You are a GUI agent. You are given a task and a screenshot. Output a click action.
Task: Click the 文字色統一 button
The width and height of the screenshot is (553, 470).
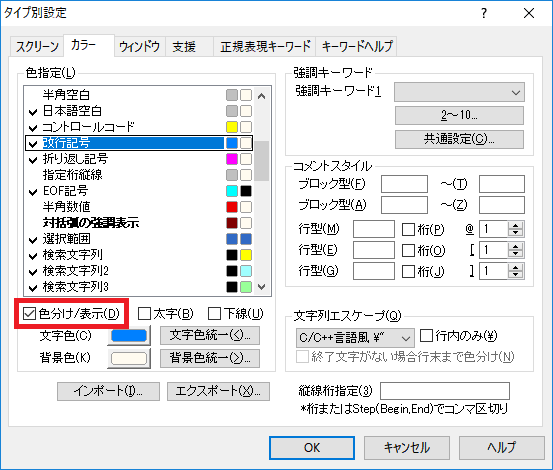pyautogui.click(x=210, y=335)
